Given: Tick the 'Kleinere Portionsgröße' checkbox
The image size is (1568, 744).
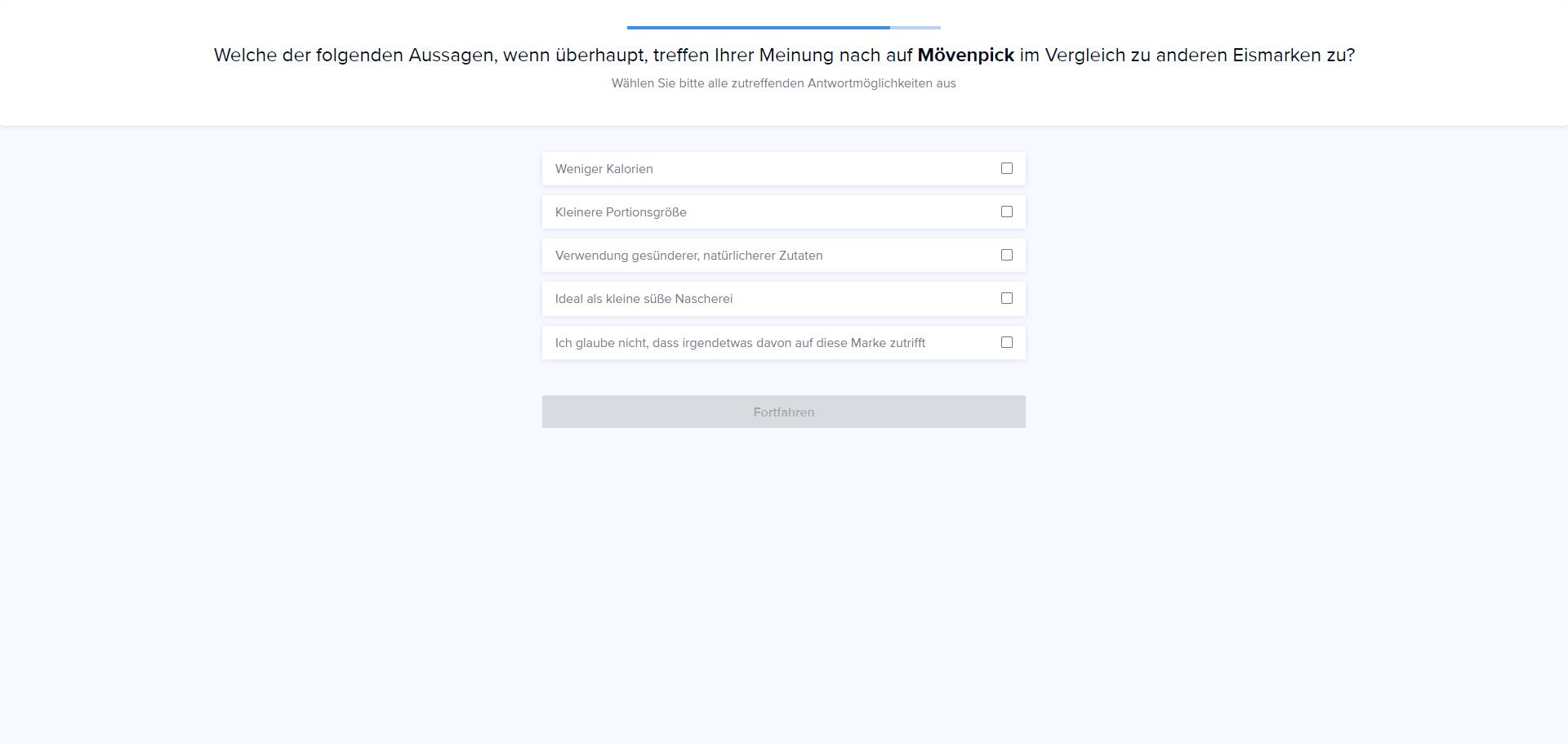Looking at the screenshot, I should (1006, 212).
